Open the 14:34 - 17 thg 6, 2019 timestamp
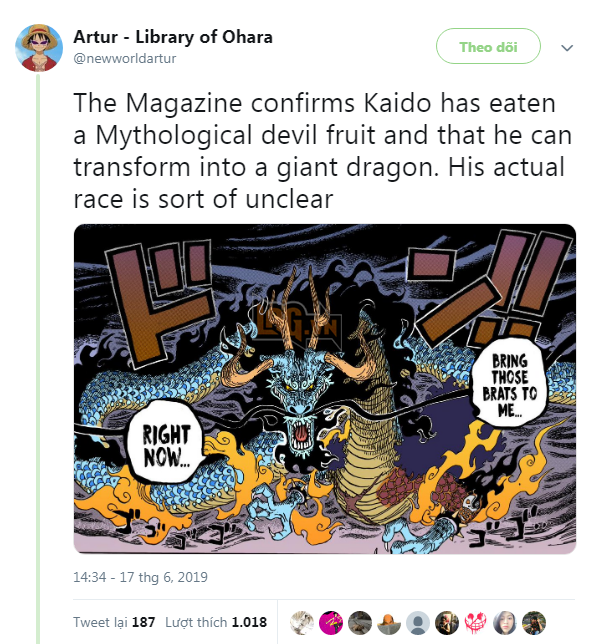 140,577
